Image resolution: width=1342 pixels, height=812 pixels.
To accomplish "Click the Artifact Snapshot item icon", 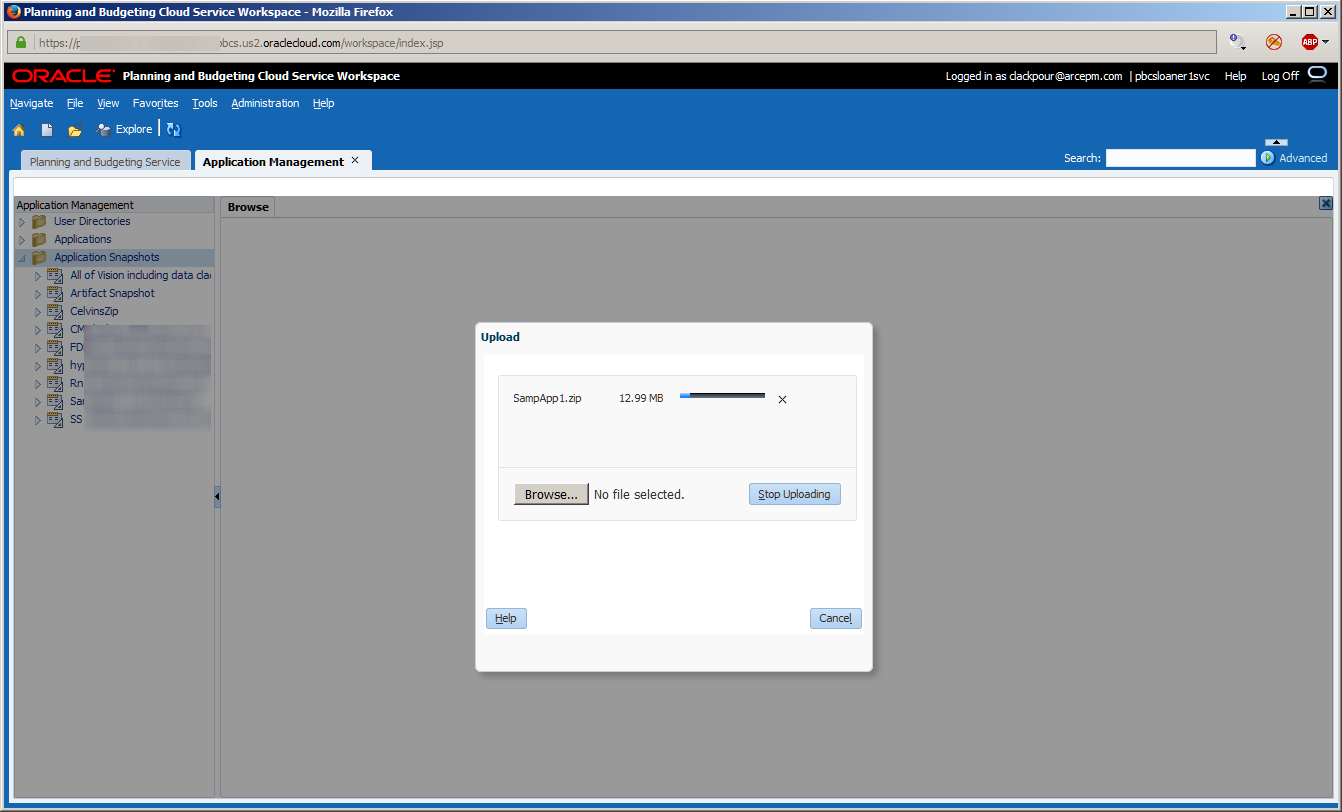I will coord(55,294).
